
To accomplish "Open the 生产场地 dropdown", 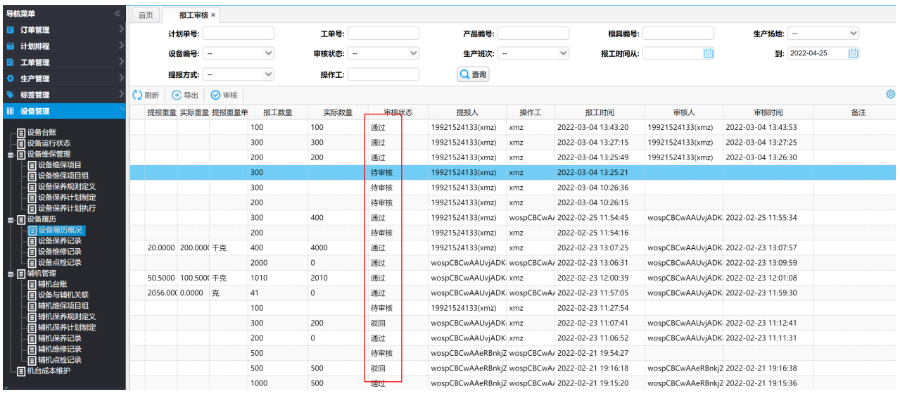I will click(x=823, y=33).
